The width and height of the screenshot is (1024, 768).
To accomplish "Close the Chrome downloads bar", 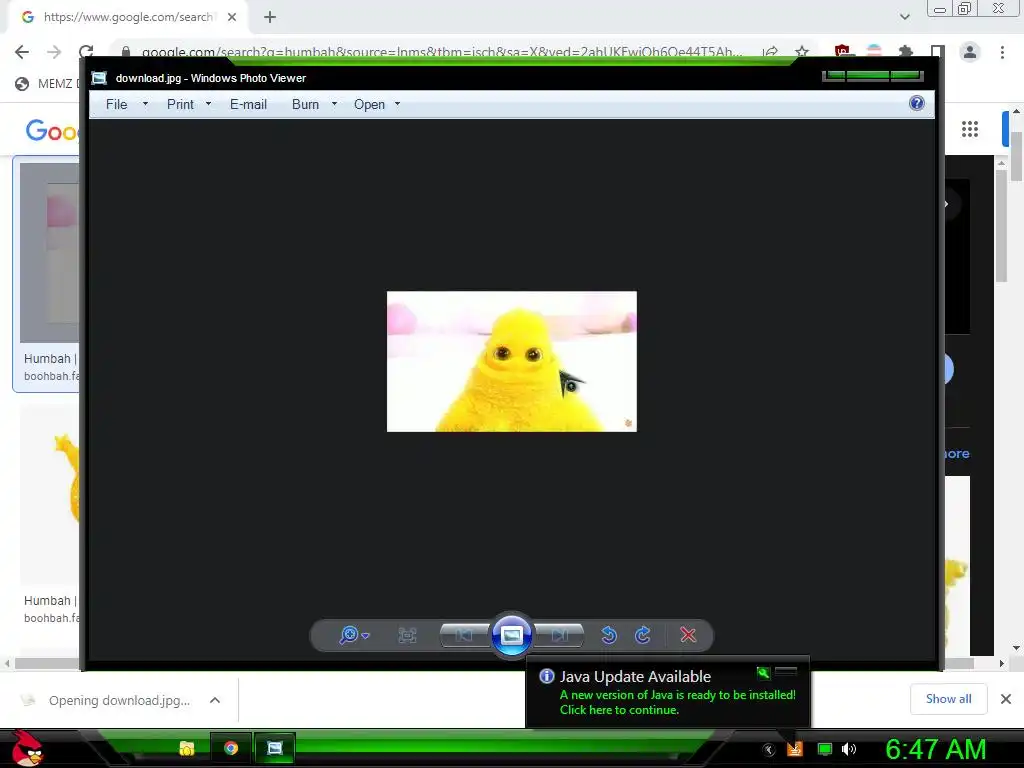I will click(1006, 699).
